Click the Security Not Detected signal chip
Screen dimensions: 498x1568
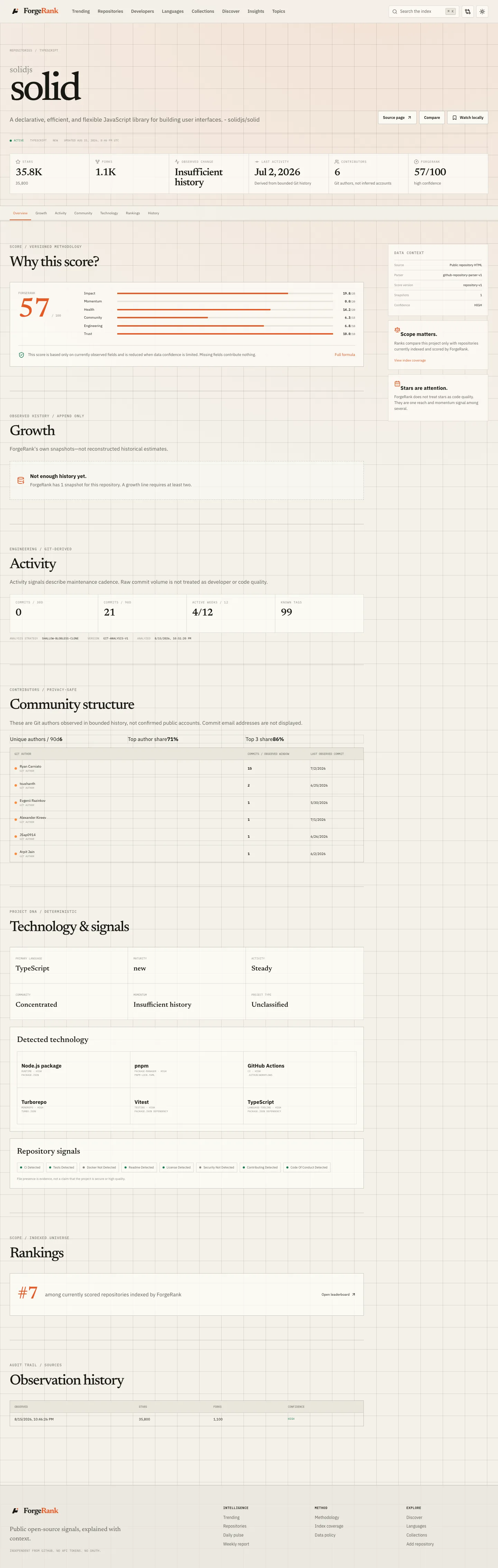point(216,1167)
